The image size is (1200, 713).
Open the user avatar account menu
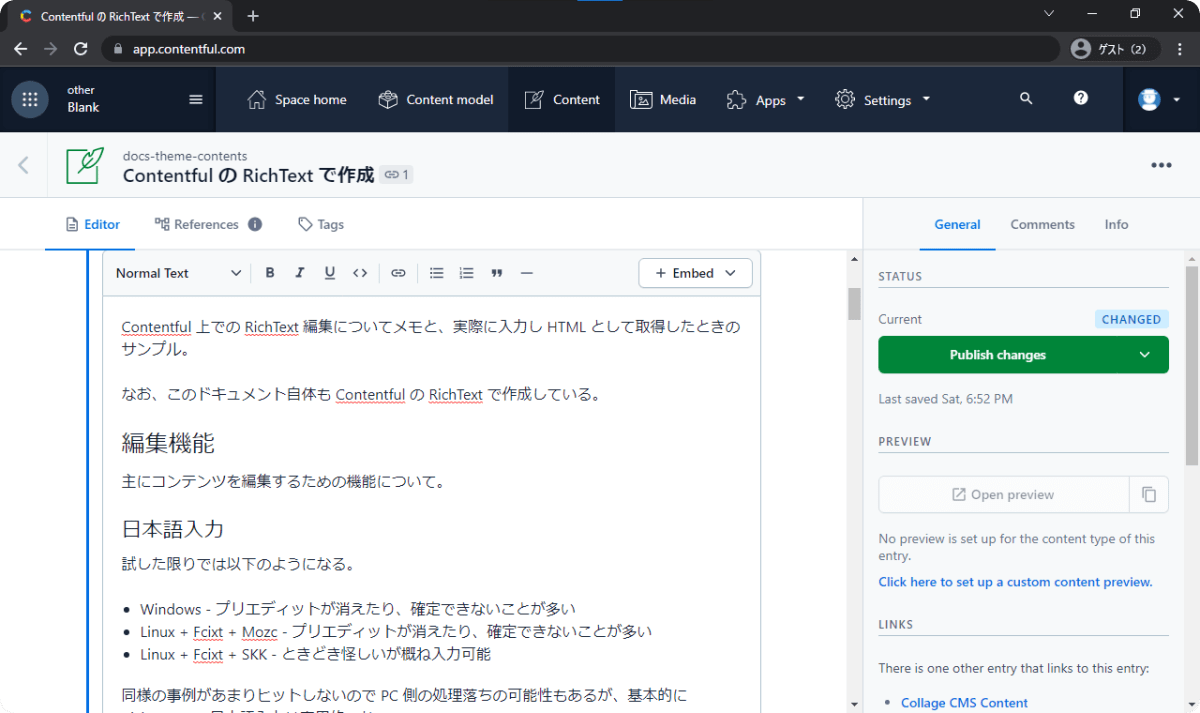click(1160, 99)
